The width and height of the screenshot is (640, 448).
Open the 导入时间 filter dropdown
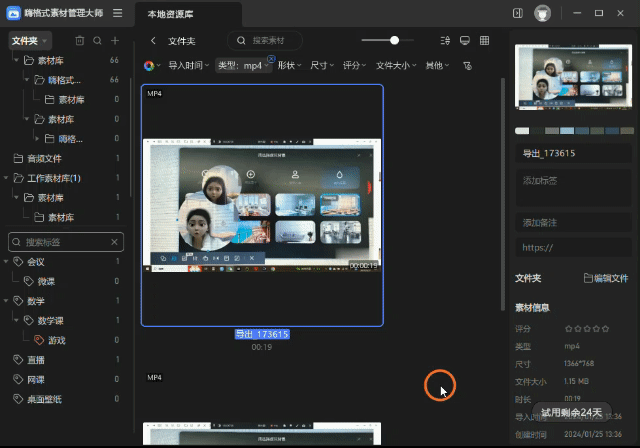pyautogui.click(x=189, y=66)
